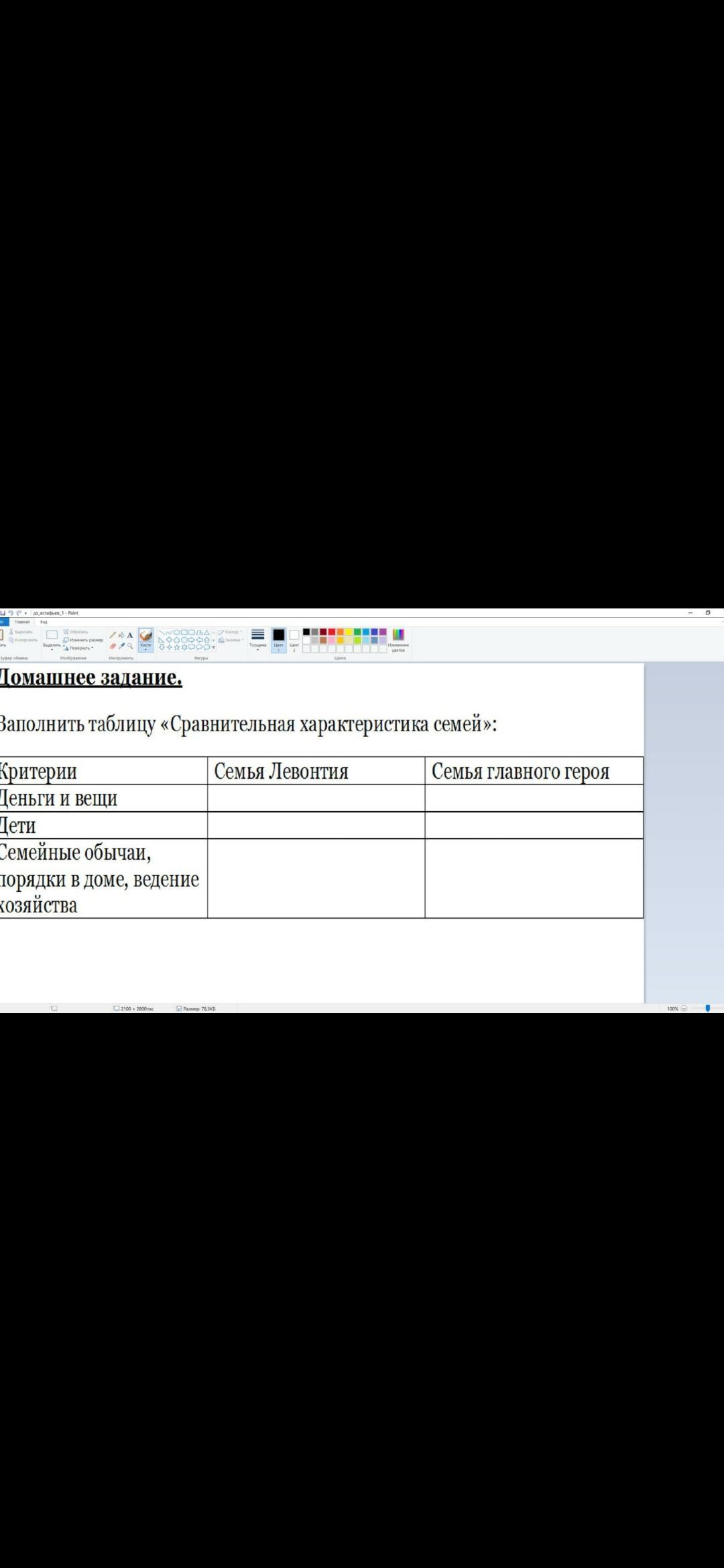Screen dimensions: 724x1568
Task: Expand the Select (Выделить) dropdown arrow
Action: [x=52, y=649]
